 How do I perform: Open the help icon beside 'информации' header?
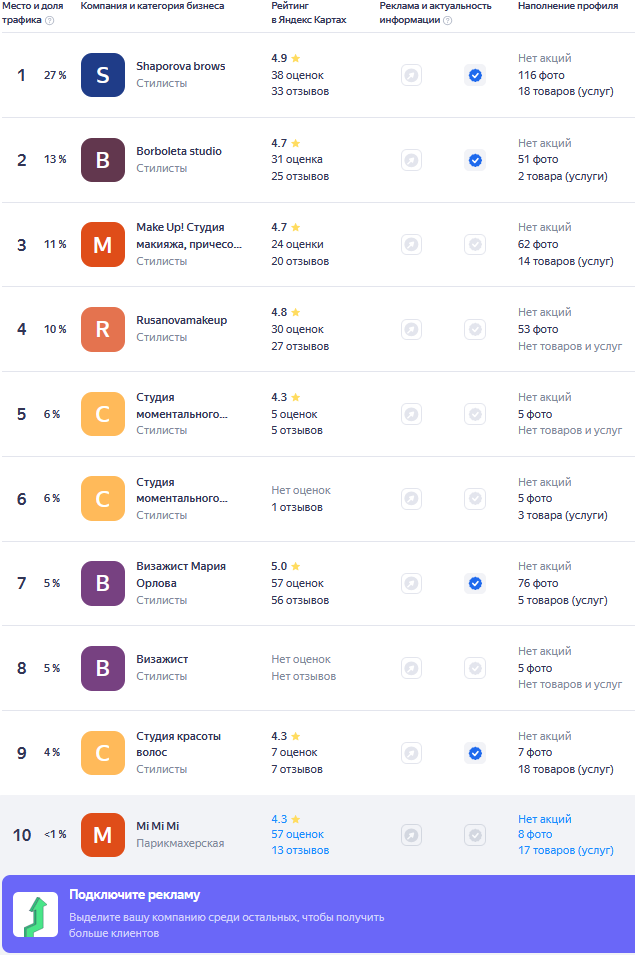click(447, 20)
